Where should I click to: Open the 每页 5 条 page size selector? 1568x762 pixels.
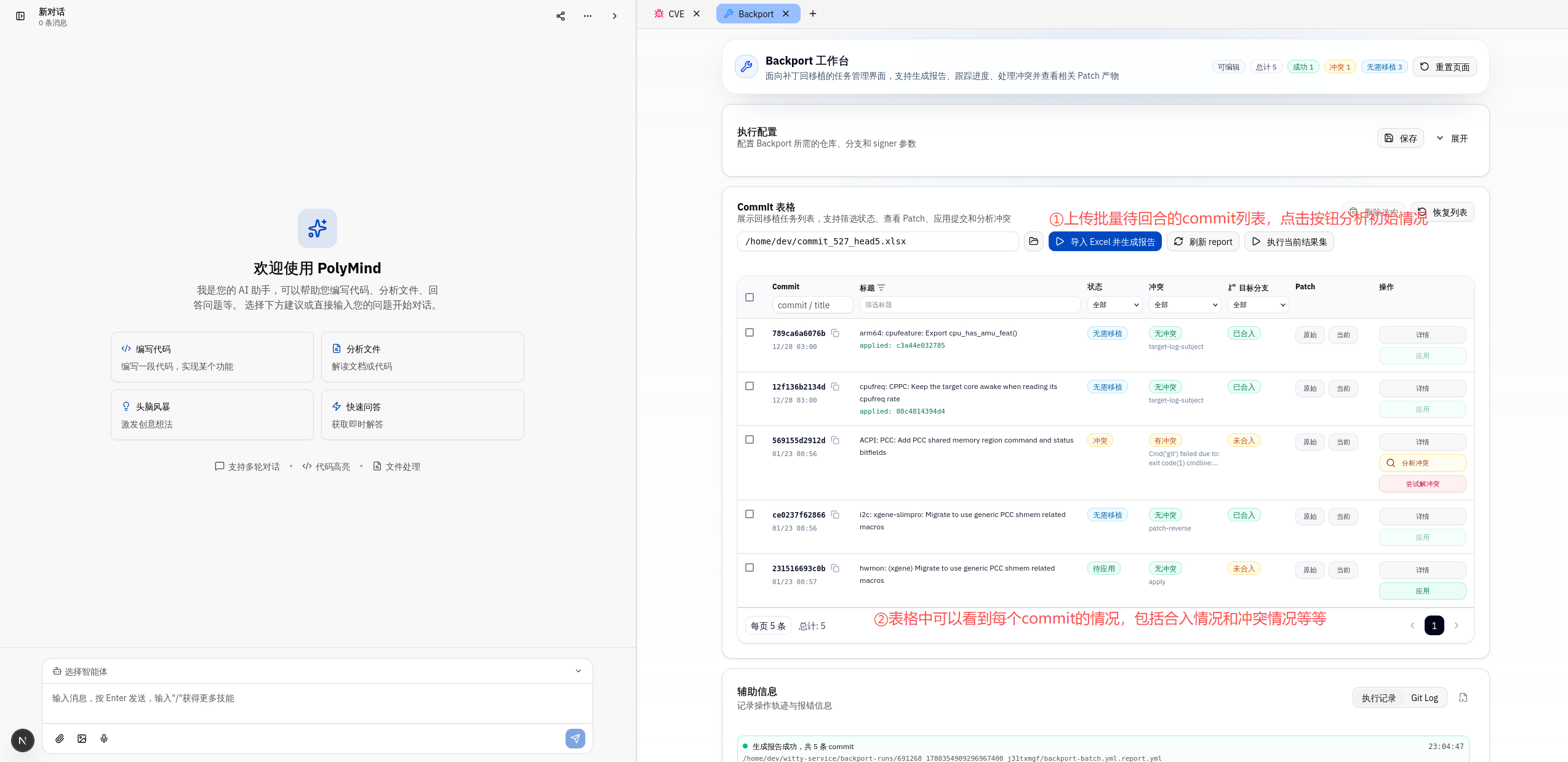coord(768,626)
